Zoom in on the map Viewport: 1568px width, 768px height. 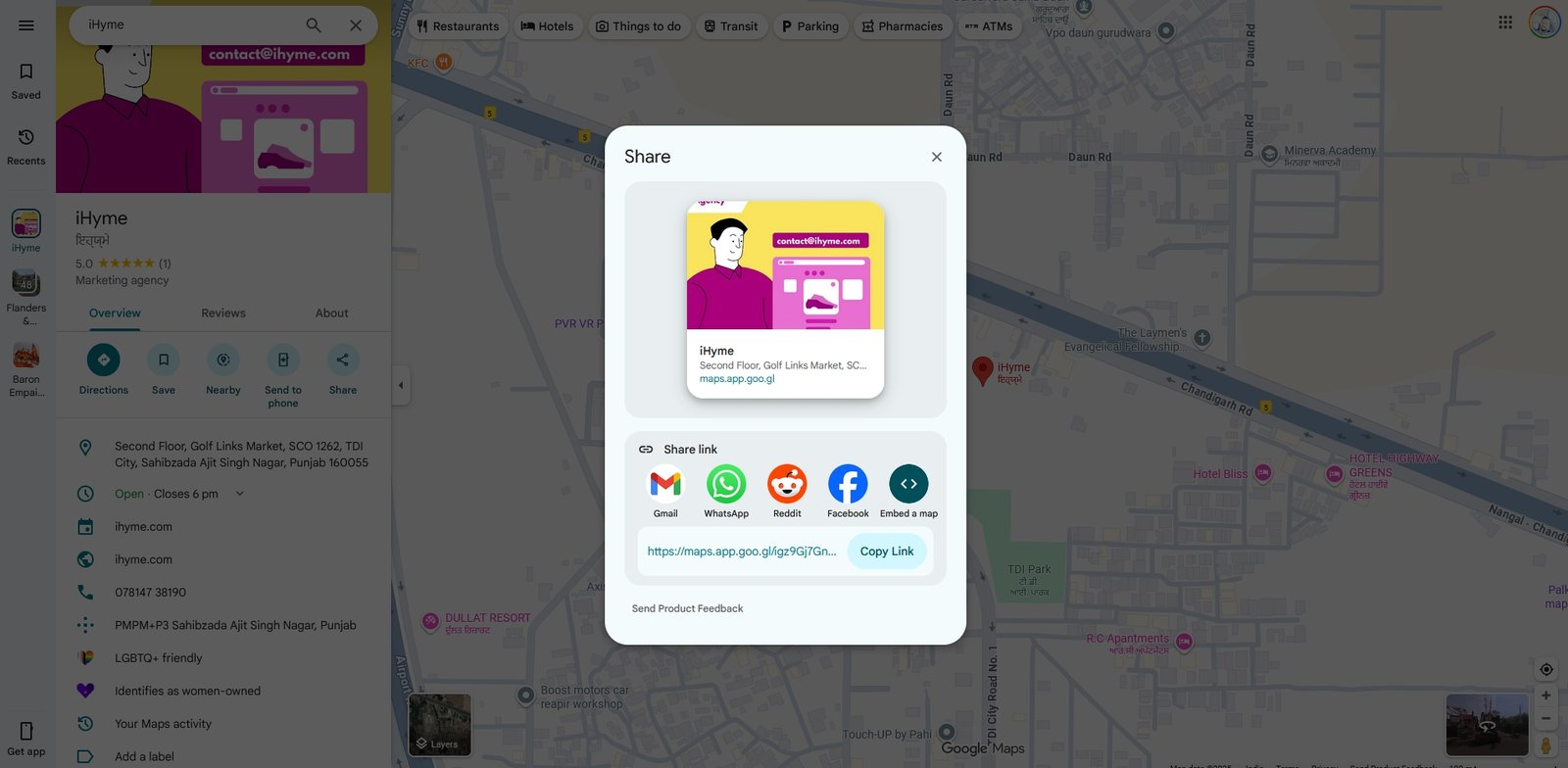coord(1545,696)
